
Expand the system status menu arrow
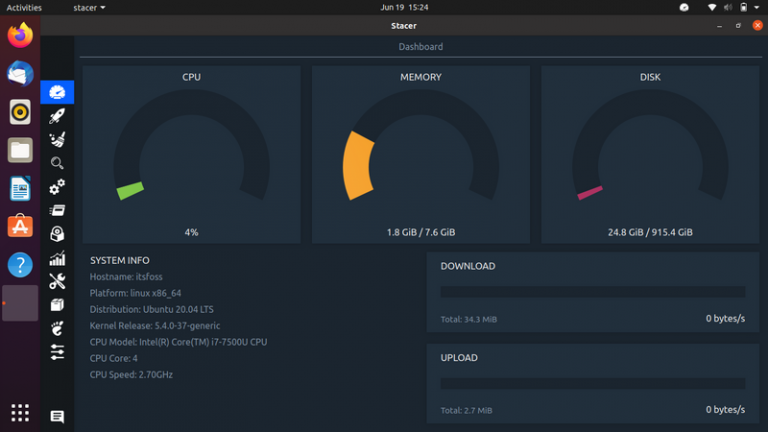tap(756, 7)
